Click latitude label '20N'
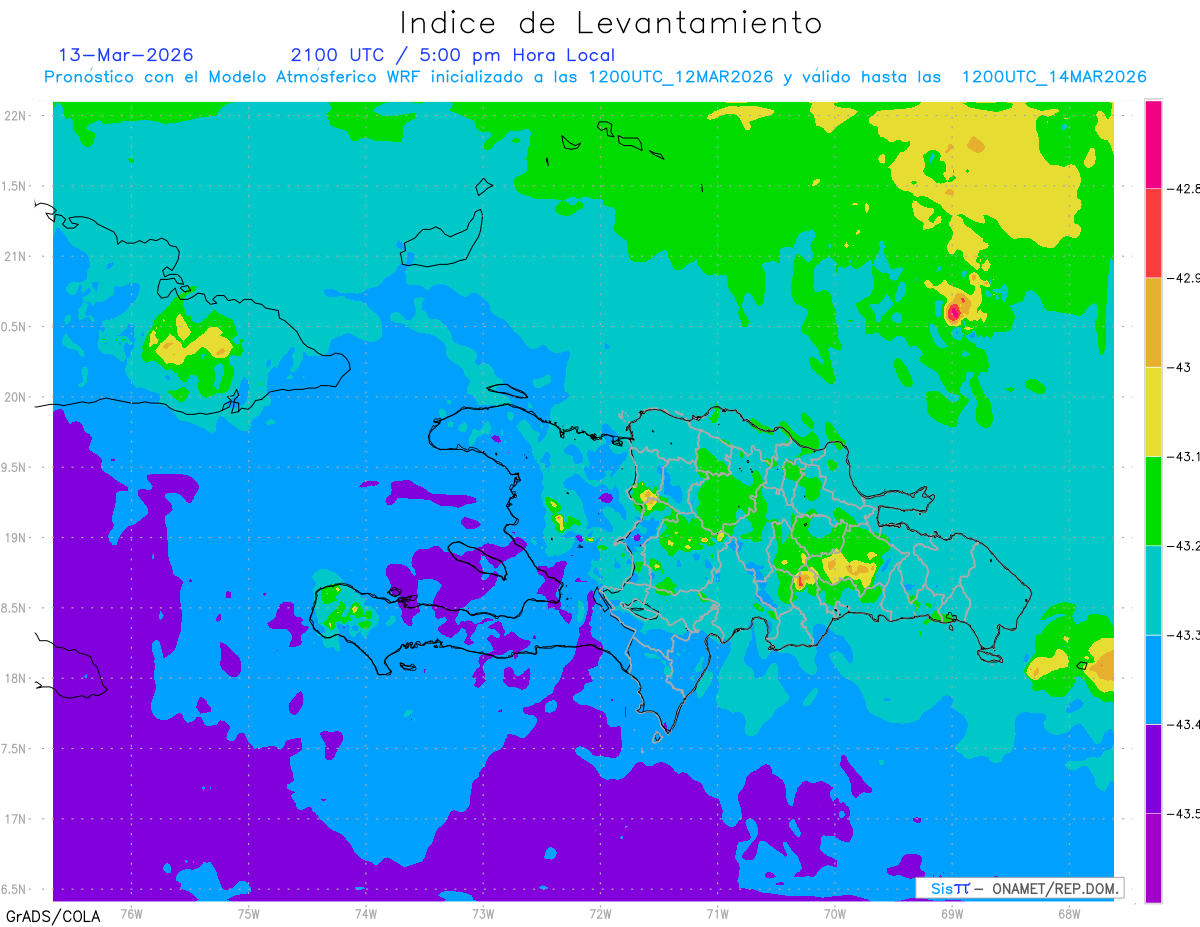The image size is (1200, 927). [x=16, y=397]
